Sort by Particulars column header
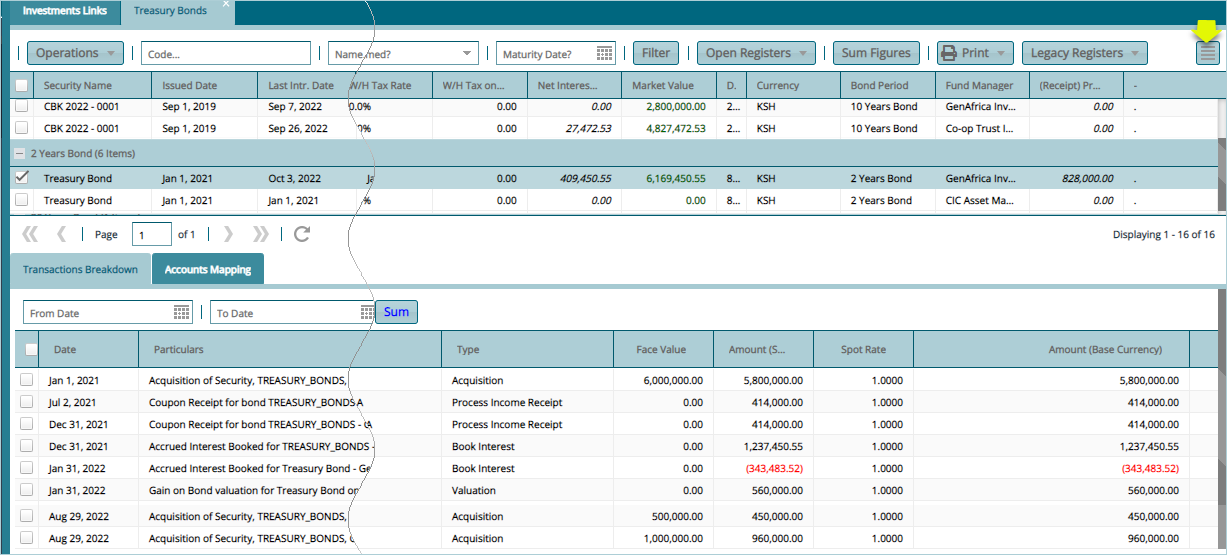The width and height of the screenshot is (1227, 555). click(x=290, y=350)
